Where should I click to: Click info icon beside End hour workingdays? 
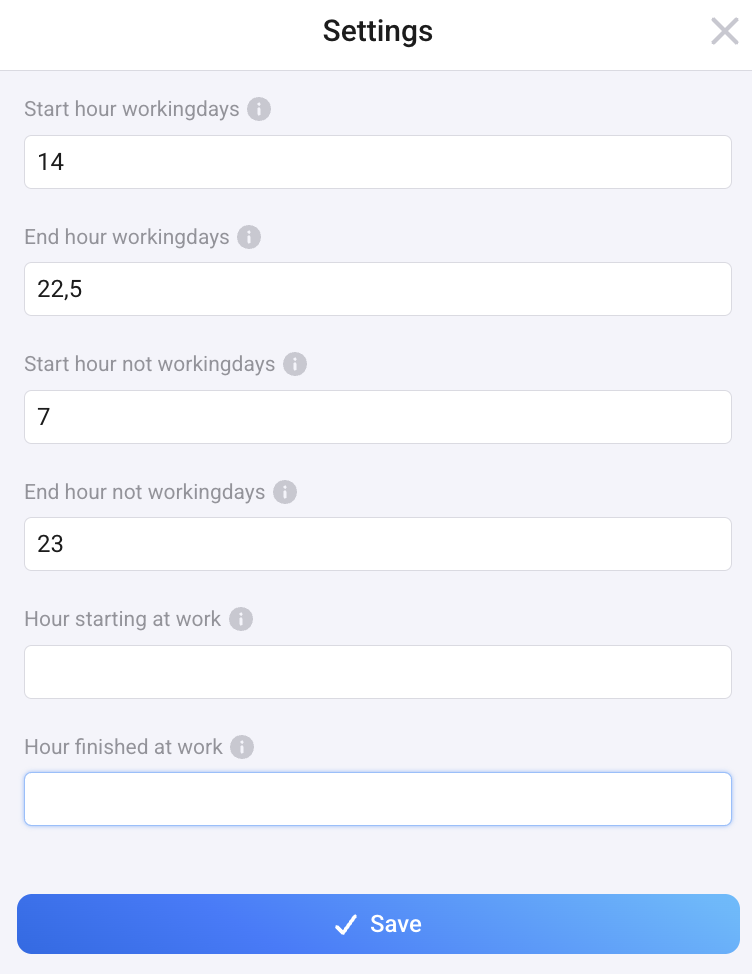click(249, 237)
